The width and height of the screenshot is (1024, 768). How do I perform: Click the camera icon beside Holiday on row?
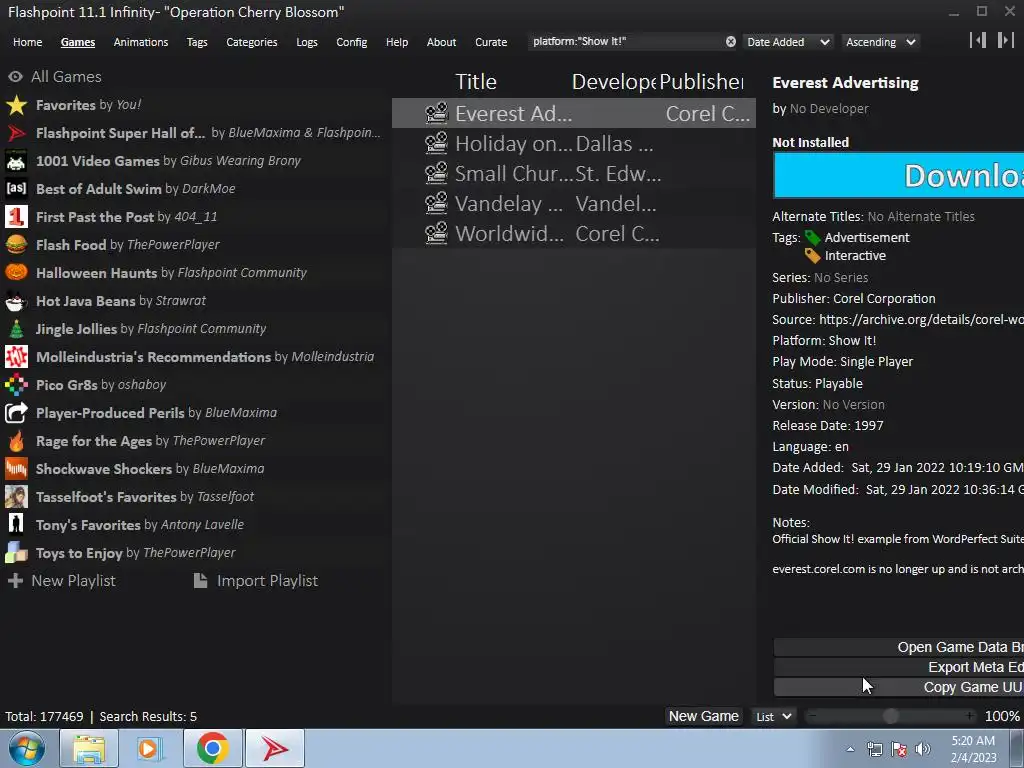tap(436, 144)
